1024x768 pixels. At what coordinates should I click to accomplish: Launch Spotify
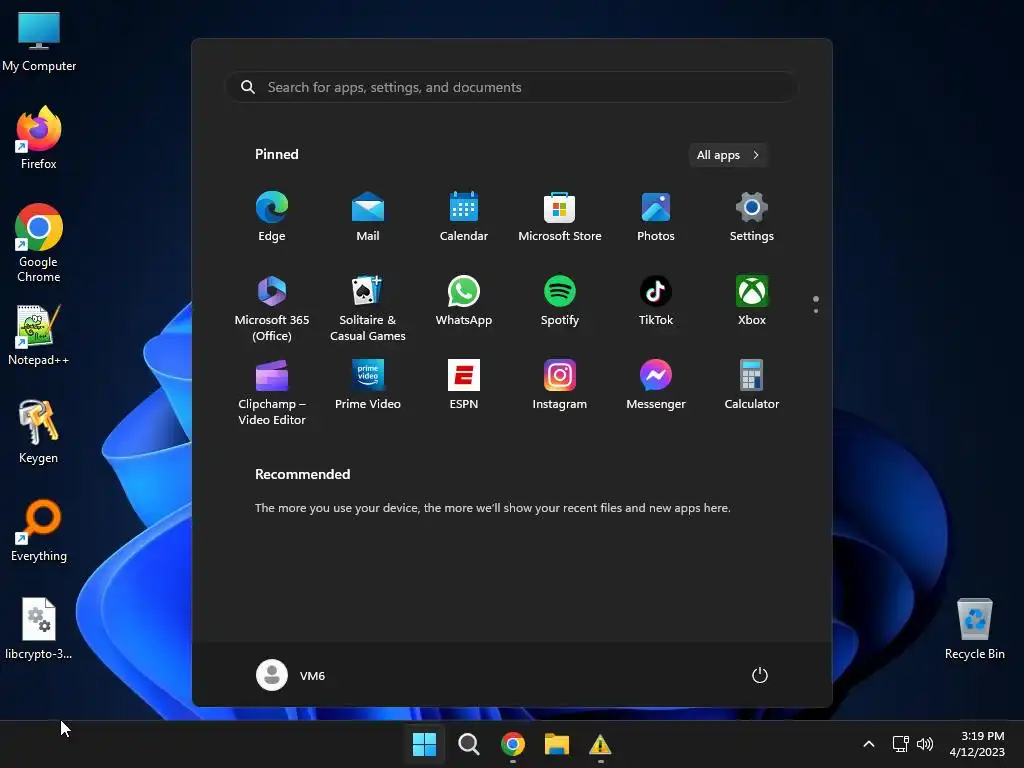(560, 301)
